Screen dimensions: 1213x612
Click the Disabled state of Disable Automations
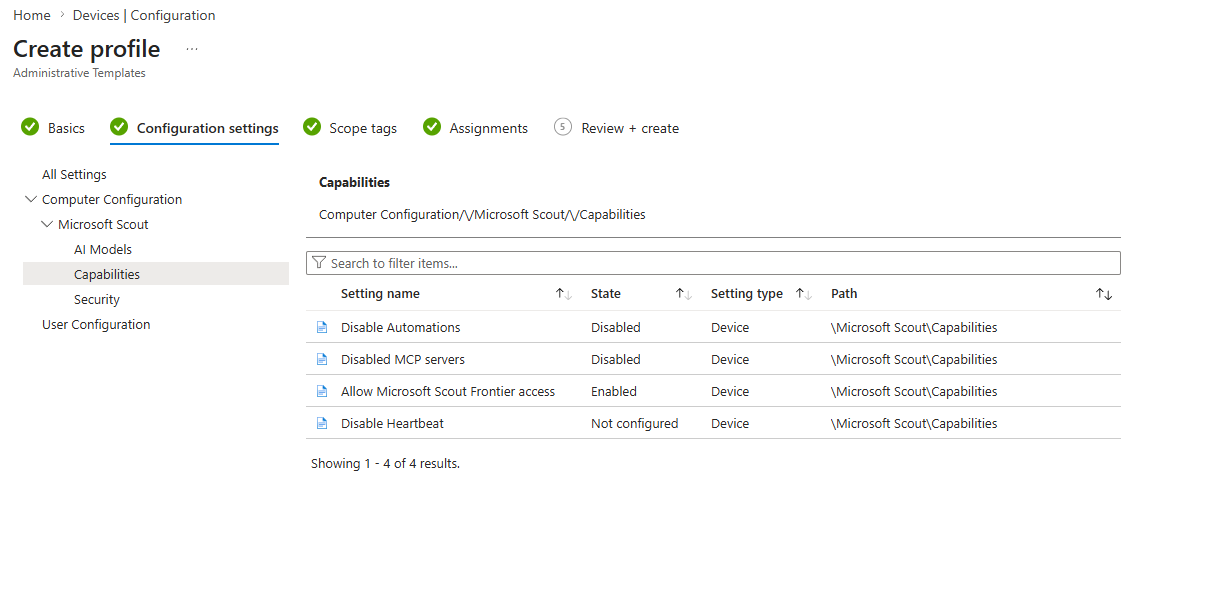point(616,327)
